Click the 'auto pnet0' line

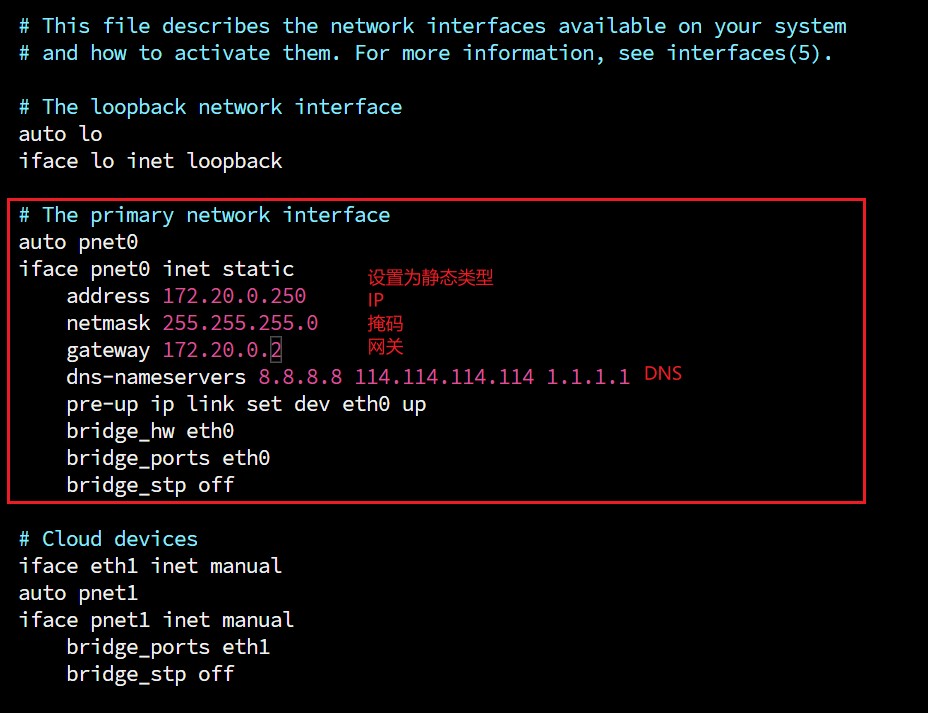(78, 242)
